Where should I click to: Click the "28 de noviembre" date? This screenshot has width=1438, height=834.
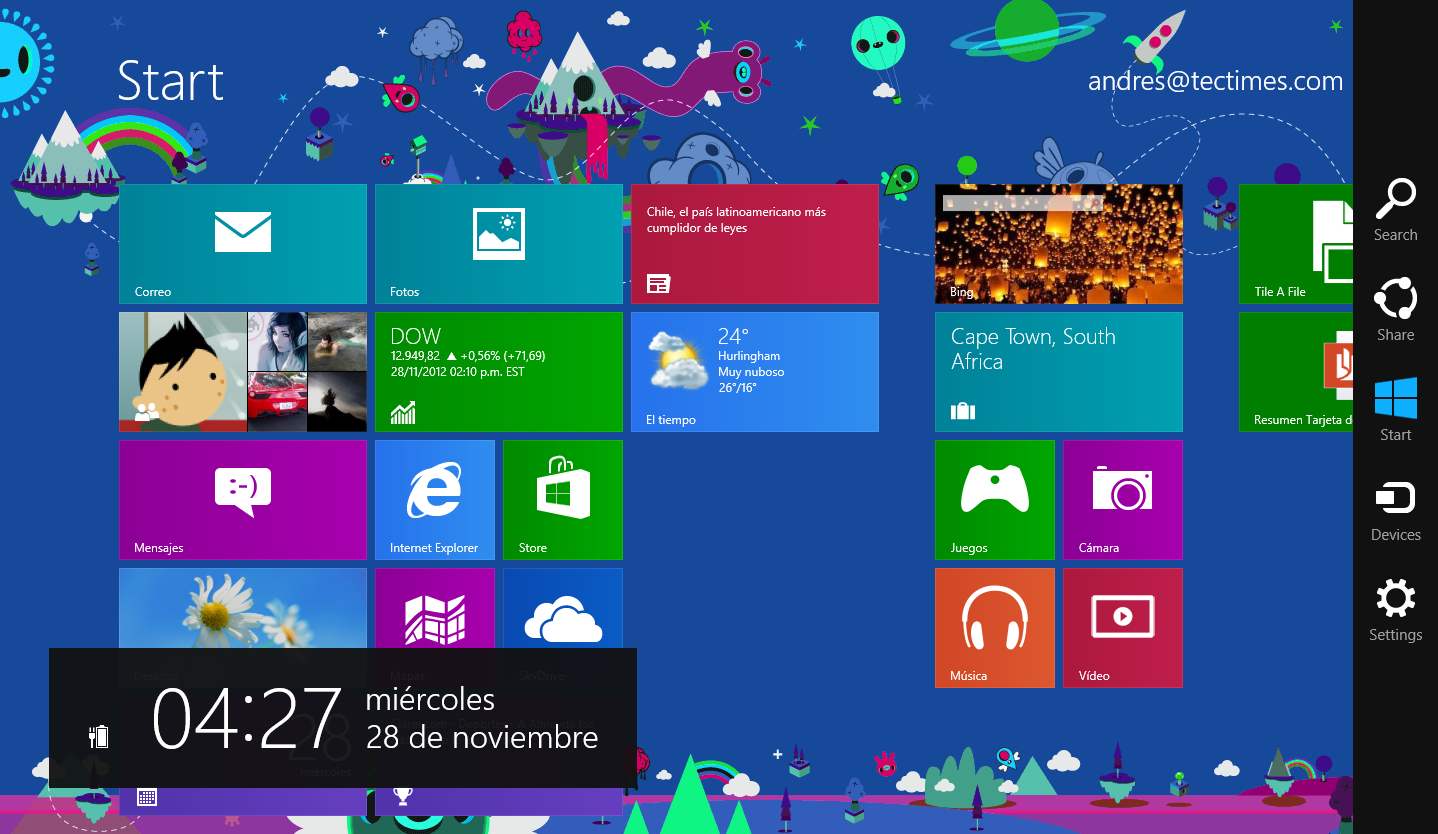482,738
